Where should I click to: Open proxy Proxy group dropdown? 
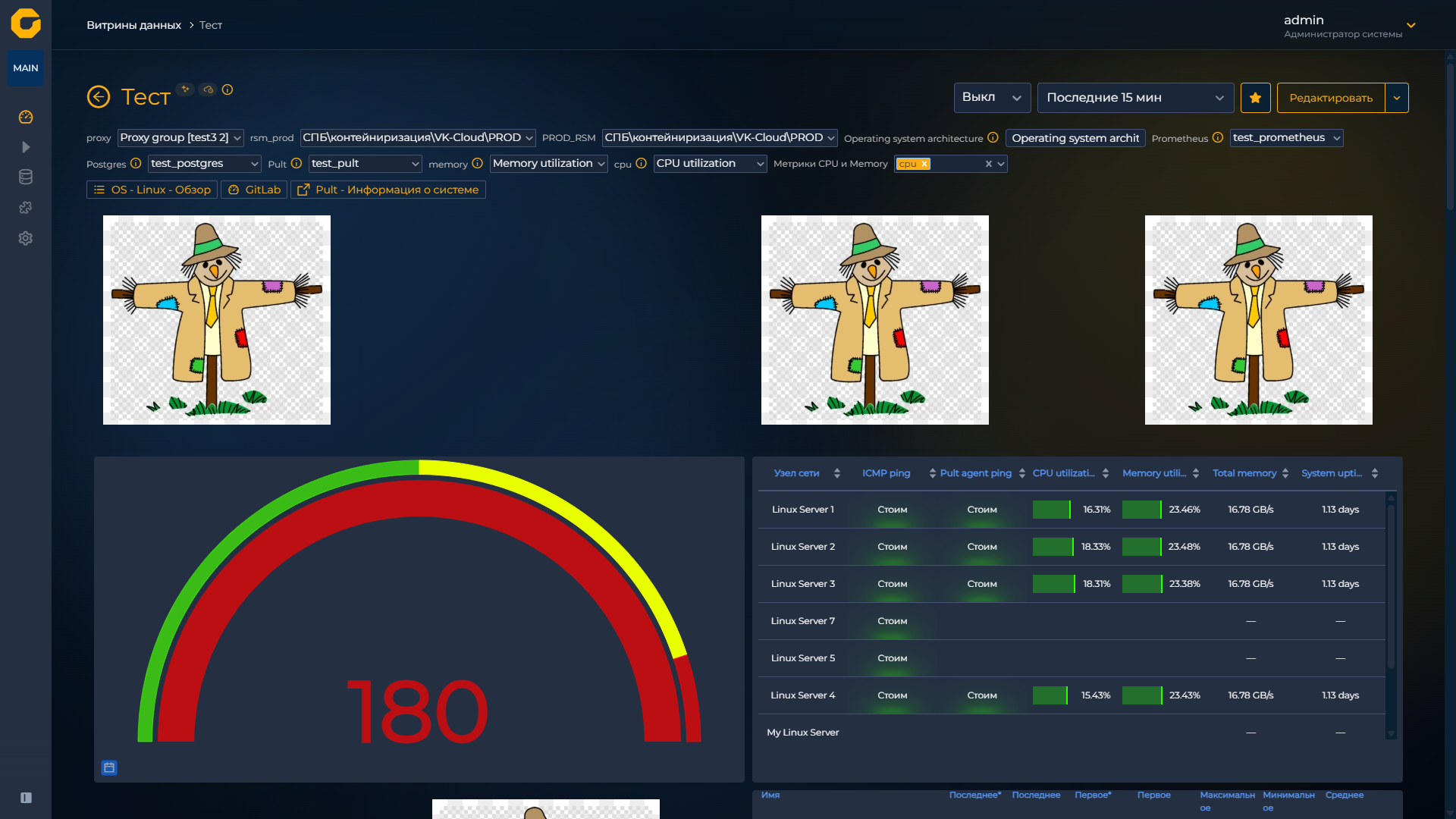(180, 138)
